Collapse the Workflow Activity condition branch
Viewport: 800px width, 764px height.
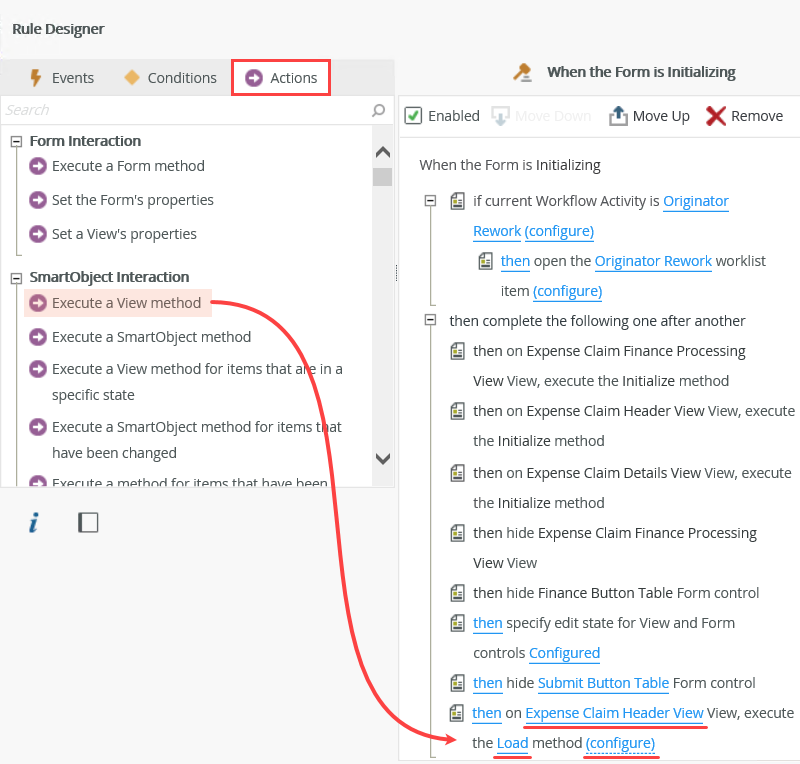point(430,200)
